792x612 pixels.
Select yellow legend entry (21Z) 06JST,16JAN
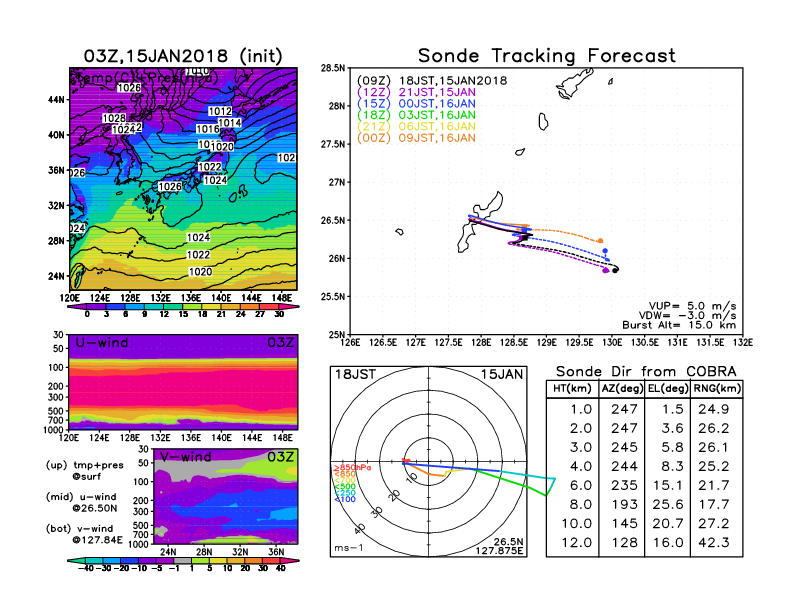[416, 127]
